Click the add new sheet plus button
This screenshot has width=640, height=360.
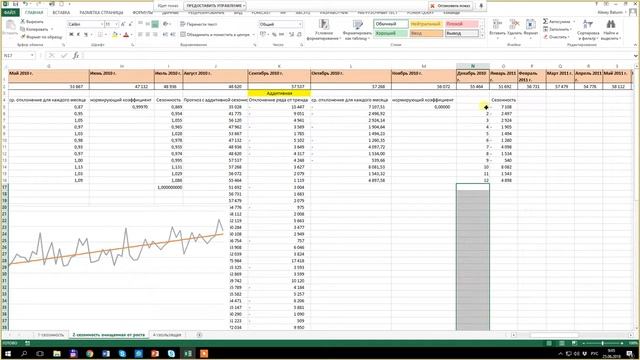[199, 335]
